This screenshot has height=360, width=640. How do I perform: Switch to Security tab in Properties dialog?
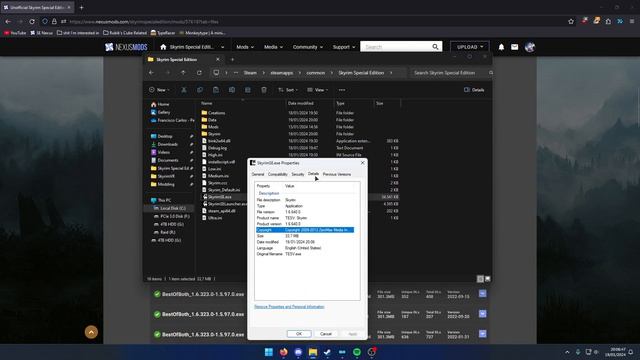tap(298, 174)
